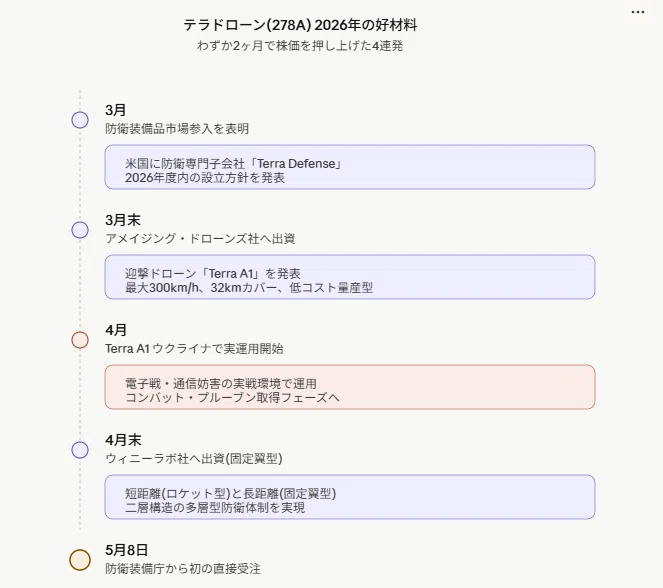The width and height of the screenshot is (663, 588).
Task: Click Terra A1 ウクライナで実運用開始 heading
Action: point(194,348)
